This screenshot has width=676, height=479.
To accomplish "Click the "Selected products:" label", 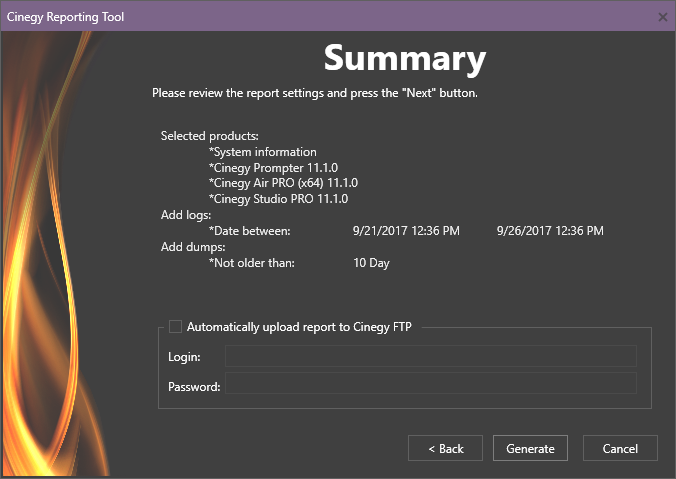I will pos(210,136).
